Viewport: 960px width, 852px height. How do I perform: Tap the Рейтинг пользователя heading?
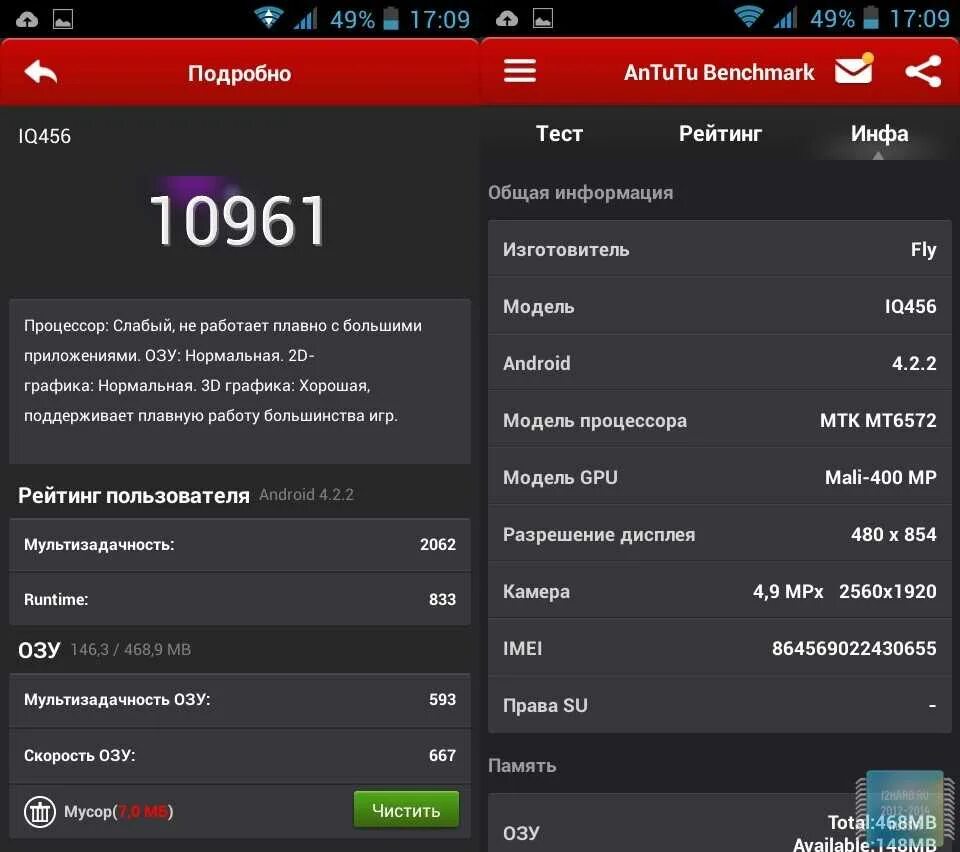(133, 495)
